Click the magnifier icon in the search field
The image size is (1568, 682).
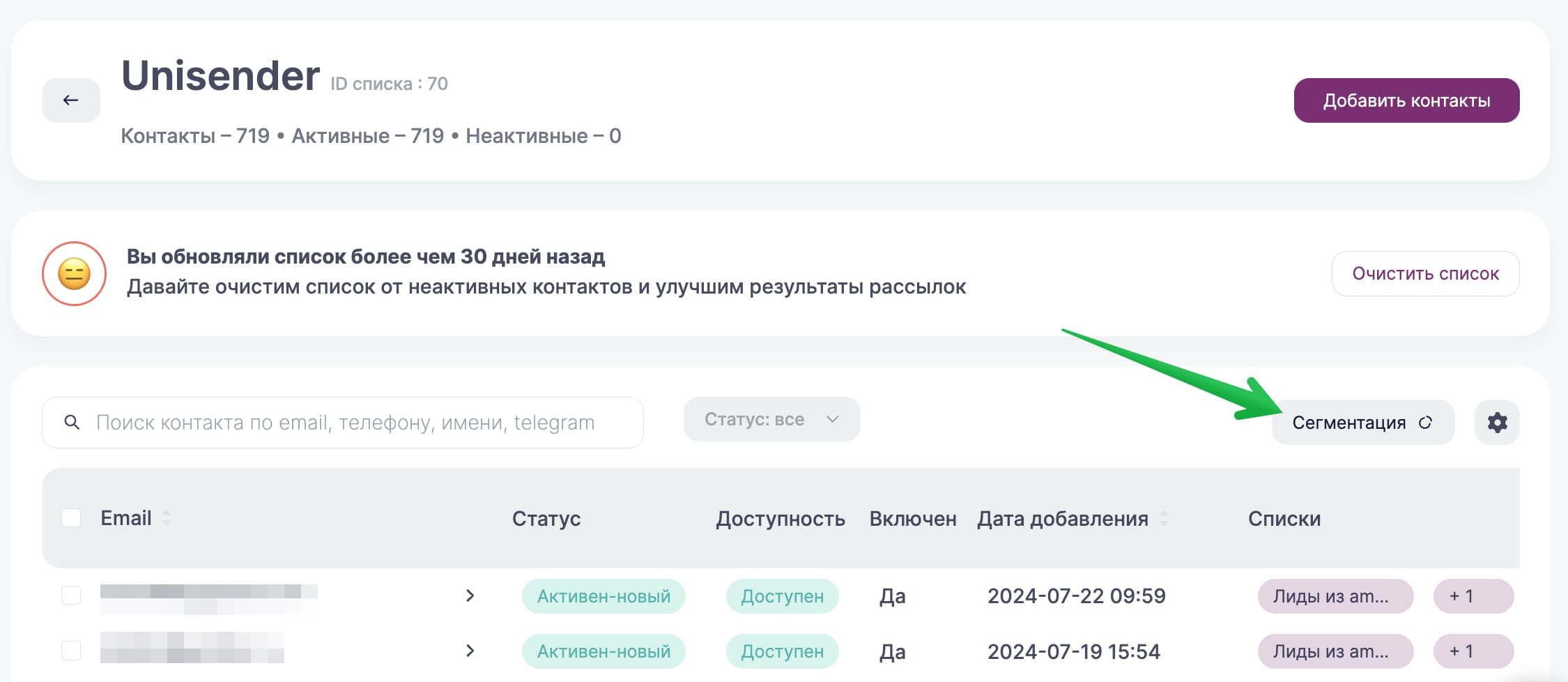click(72, 422)
